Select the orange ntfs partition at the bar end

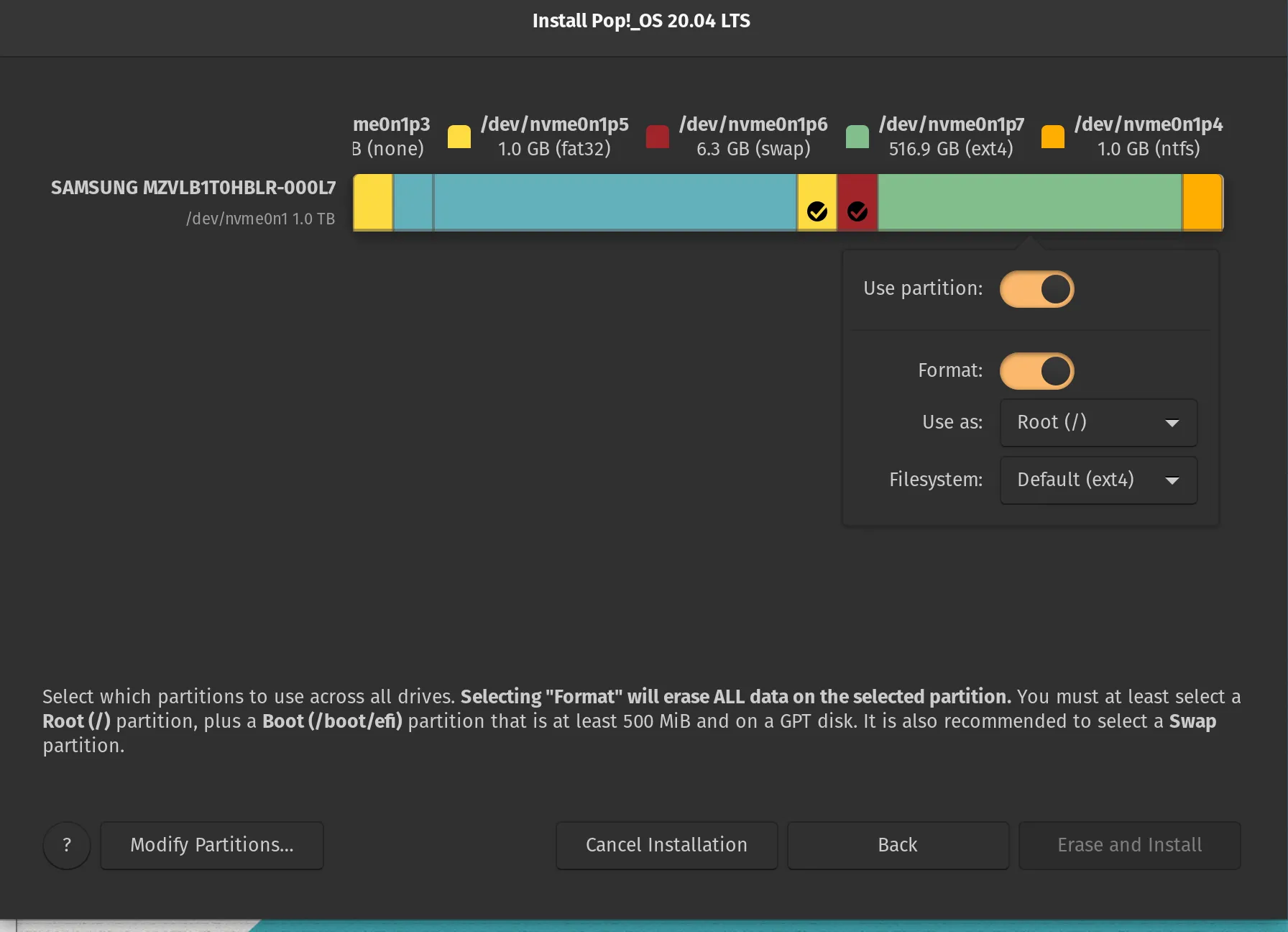pyautogui.click(x=1203, y=202)
